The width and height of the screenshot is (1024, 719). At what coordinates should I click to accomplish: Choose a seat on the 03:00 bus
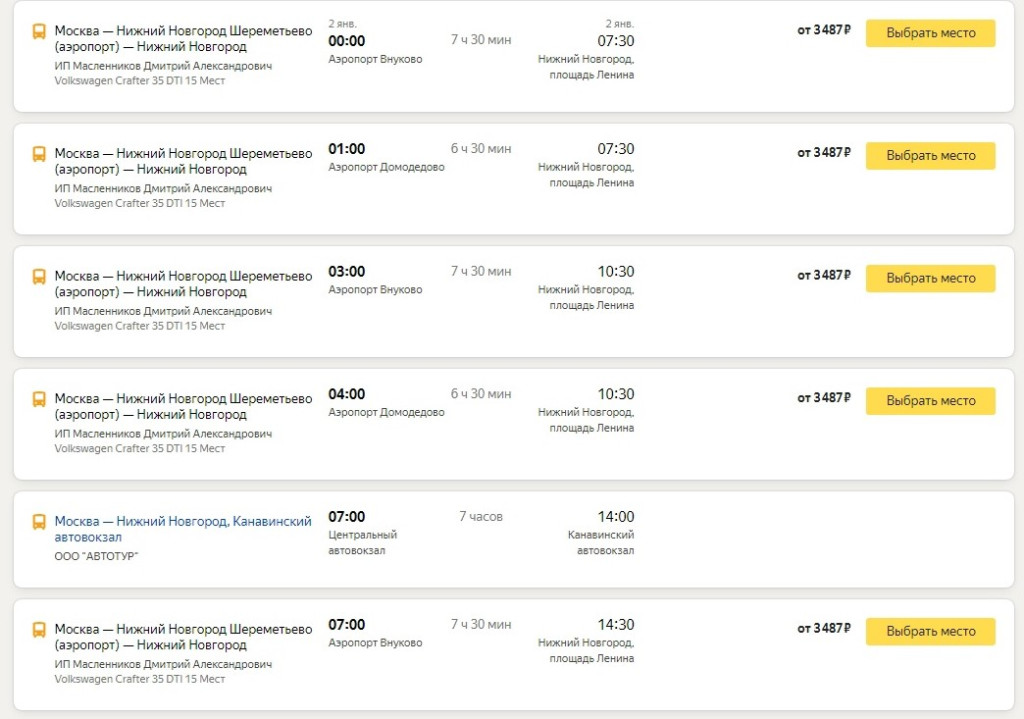tap(930, 278)
